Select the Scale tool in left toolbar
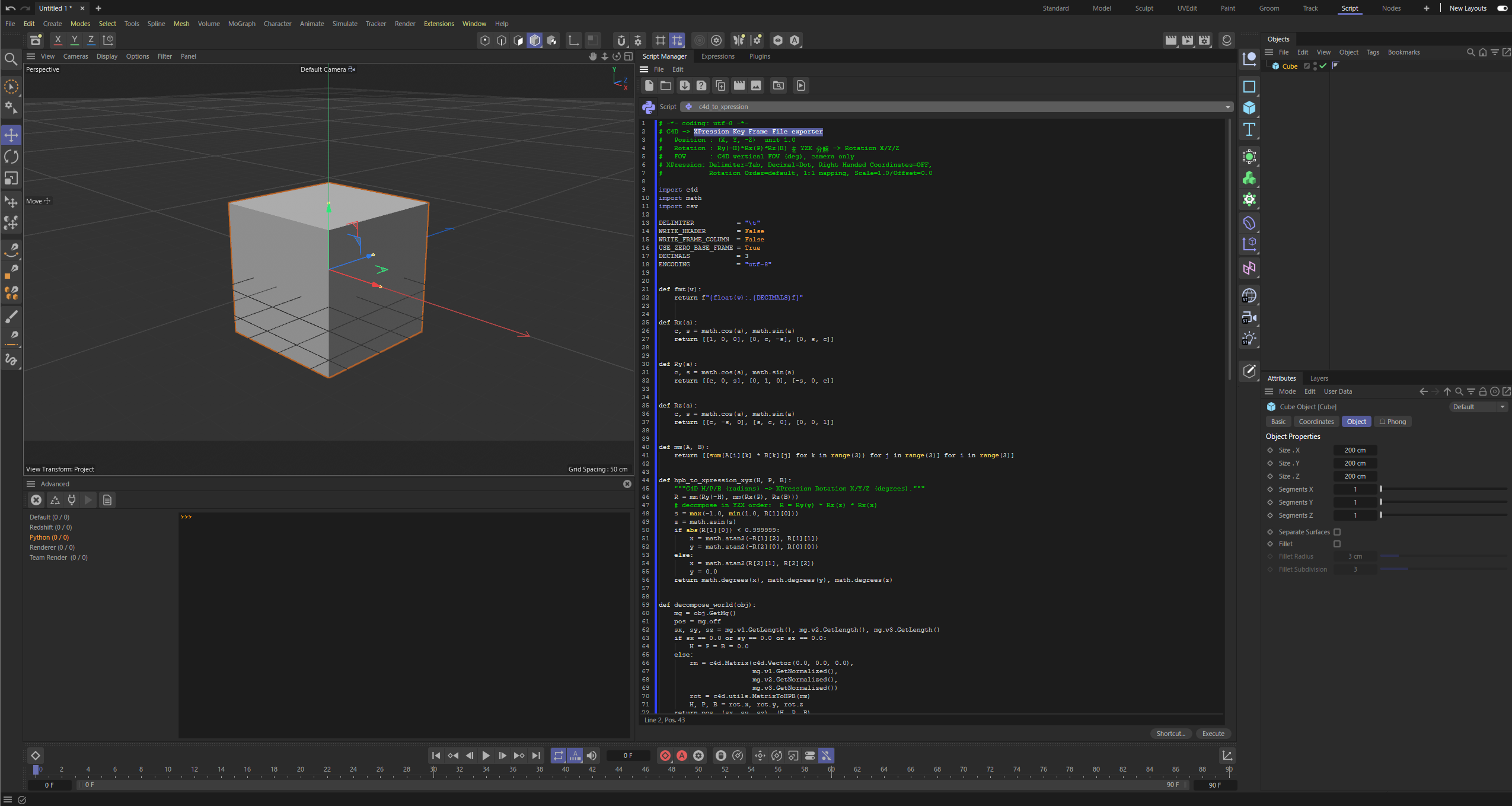This screenshot has height=806, width=1512. 11,179
